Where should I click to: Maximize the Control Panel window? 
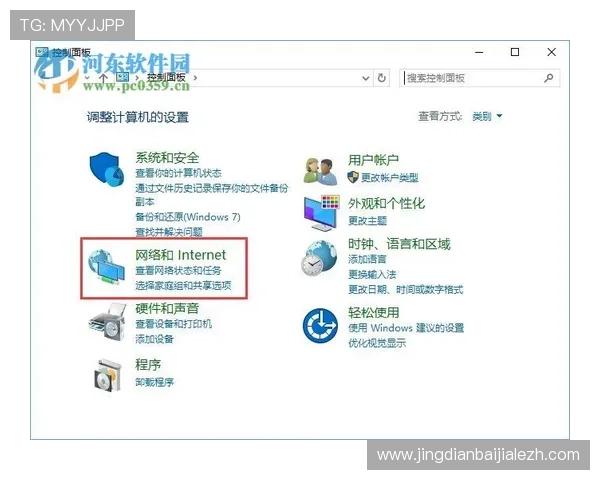pyautogui.click(x=515, y=52)
